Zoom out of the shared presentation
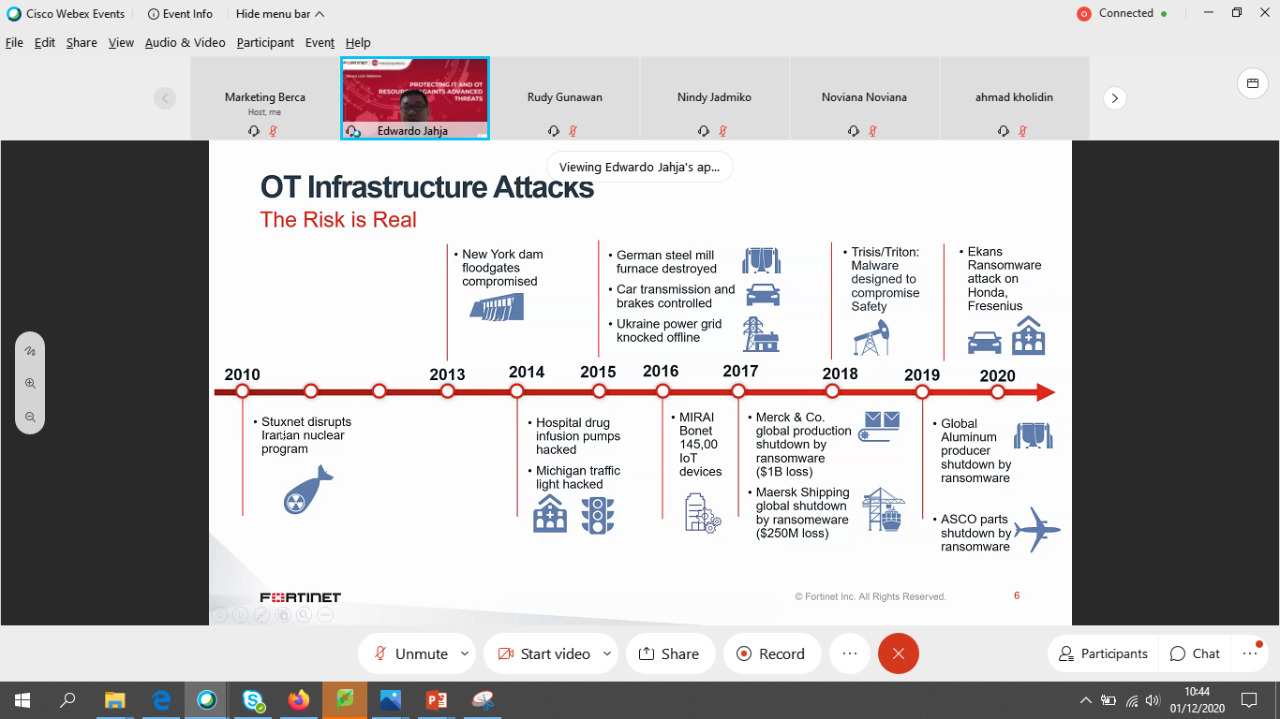Image resolution: width=1280 pixels, height=719 pixels. (30, 417)
